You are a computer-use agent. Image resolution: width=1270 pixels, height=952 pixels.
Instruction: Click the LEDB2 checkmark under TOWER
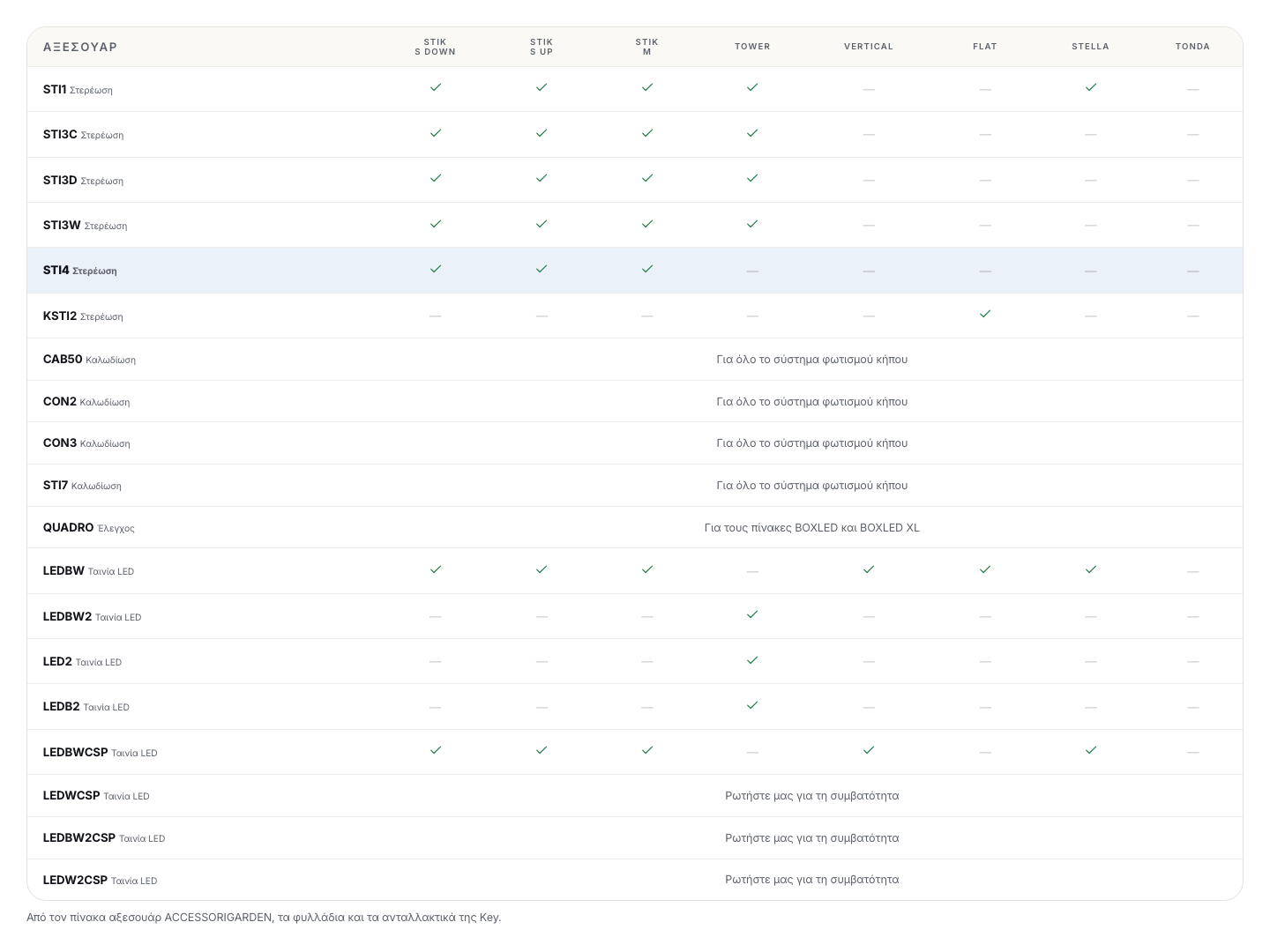[x=752, y=705]
